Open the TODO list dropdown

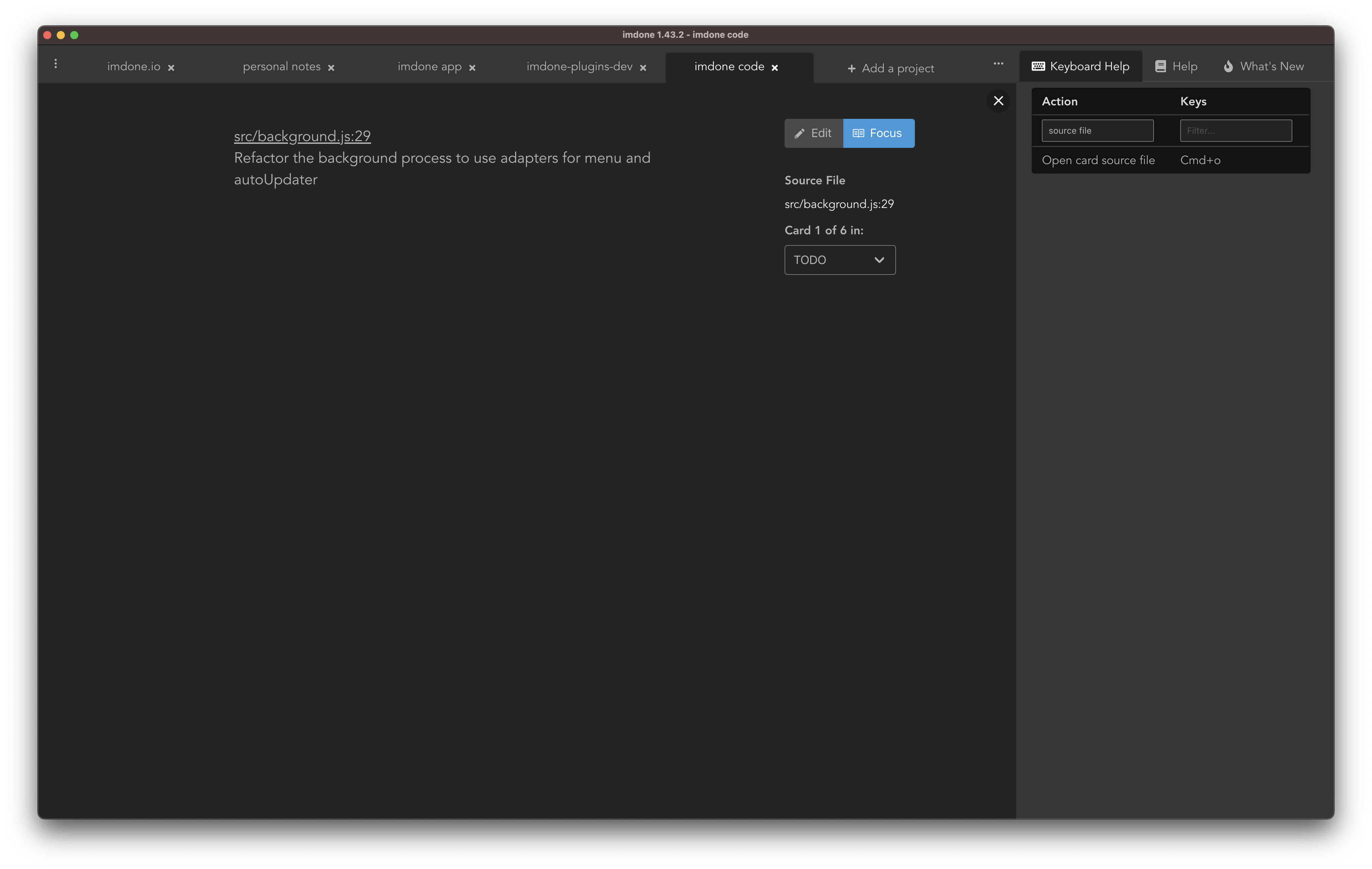point(840,260)
